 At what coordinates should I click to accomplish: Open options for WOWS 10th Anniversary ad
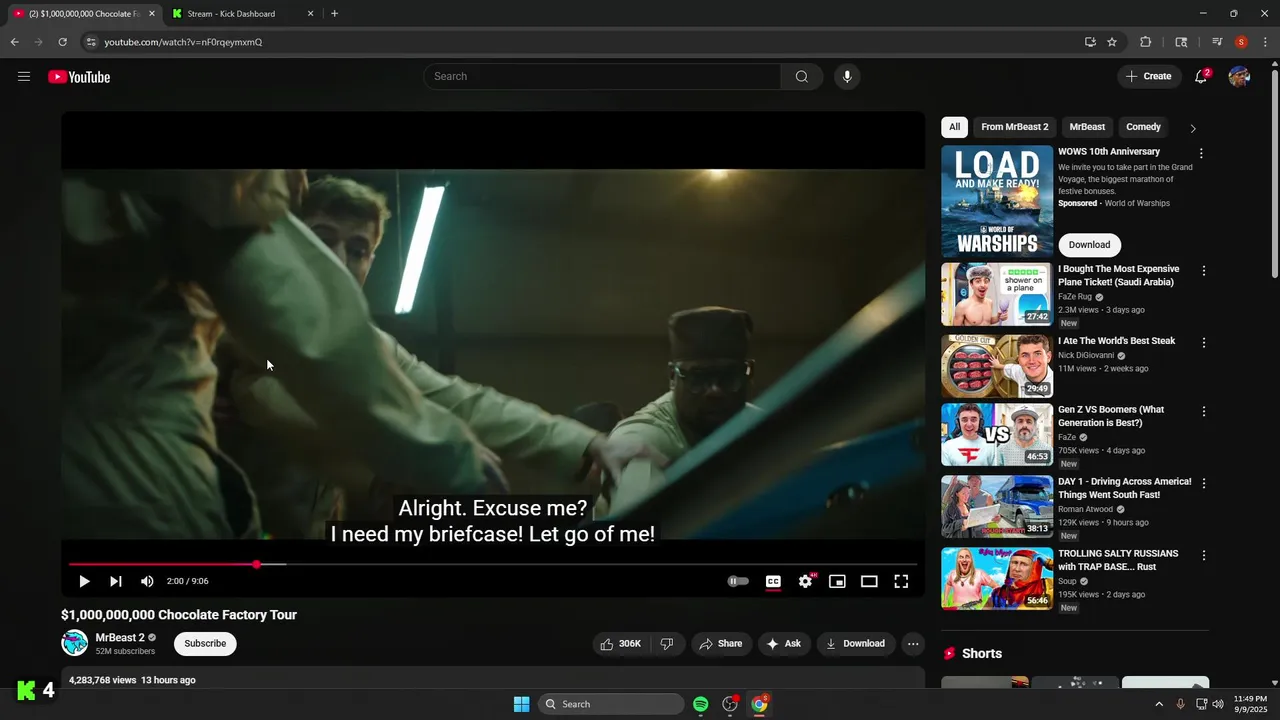click(x=1202, y=154)
